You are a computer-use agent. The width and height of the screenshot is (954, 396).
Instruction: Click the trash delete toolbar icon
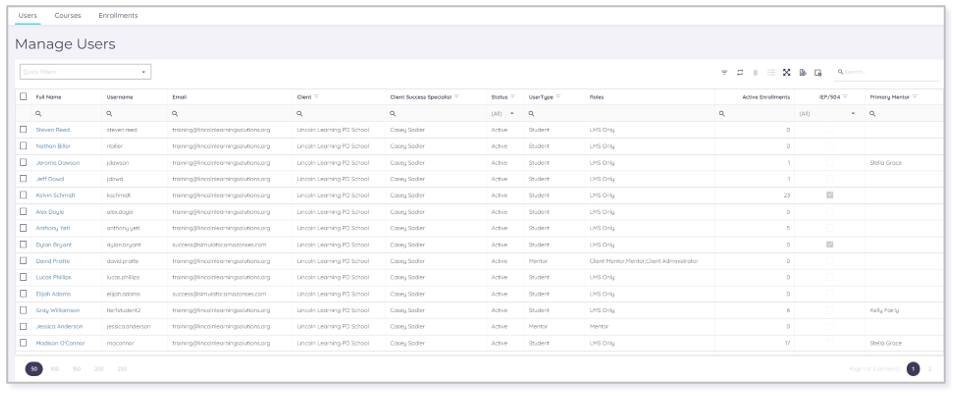(x=756, y=72)
